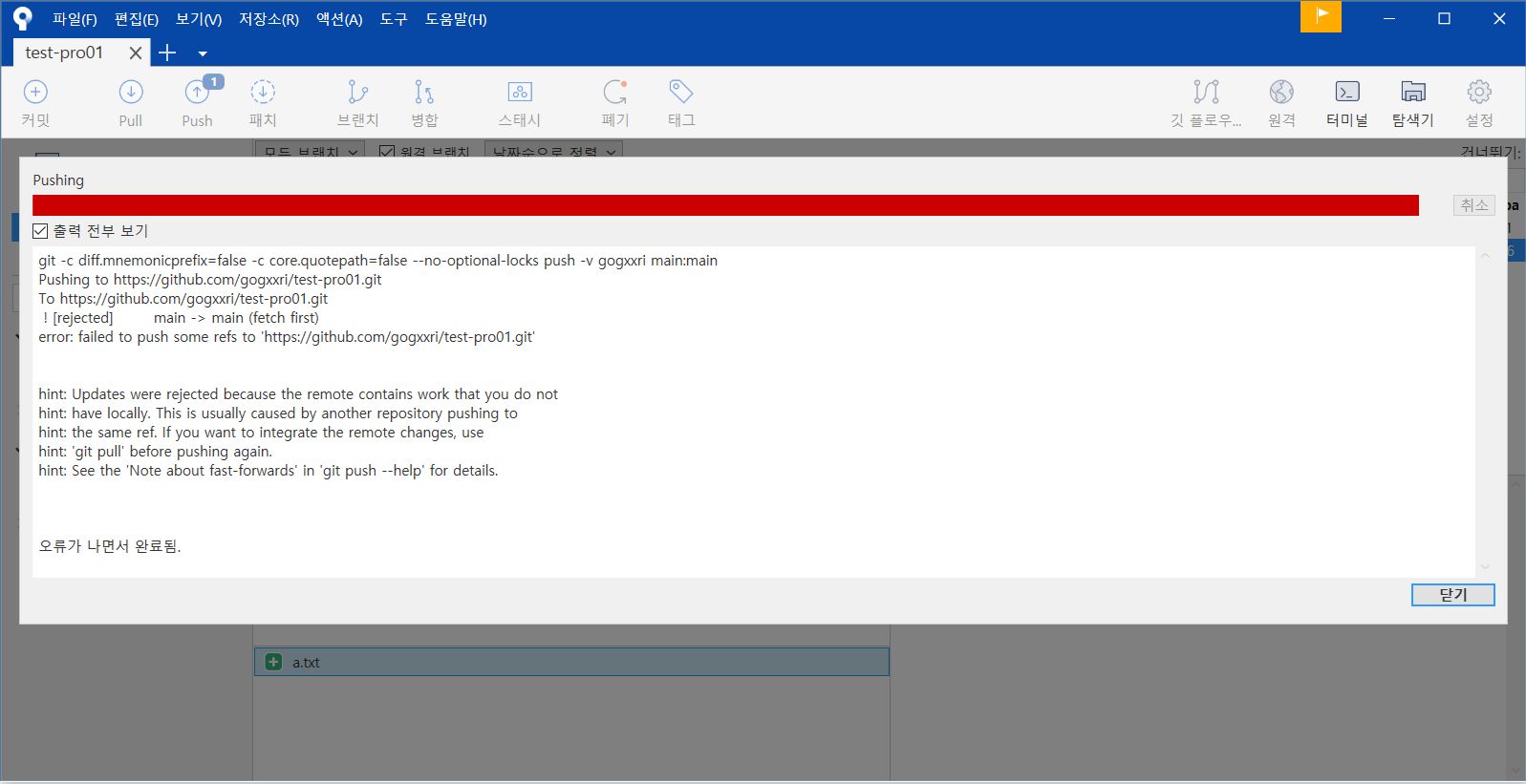Image resolution: width=1526 pixels, height=784 pixels.
Task: Click the 'error: failed to push' line
Action: click(287, 337)
